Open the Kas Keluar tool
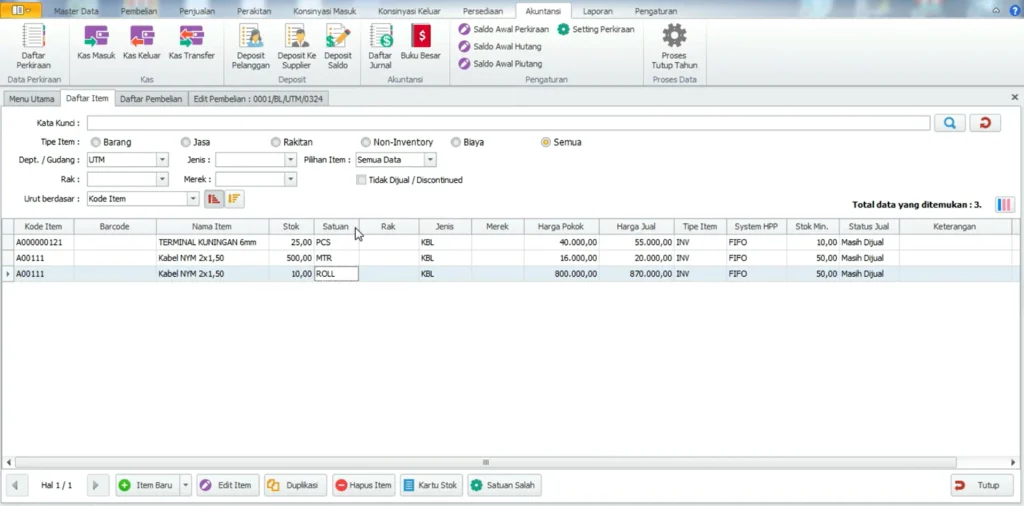1024x506 pixels. tap(142, 43)
